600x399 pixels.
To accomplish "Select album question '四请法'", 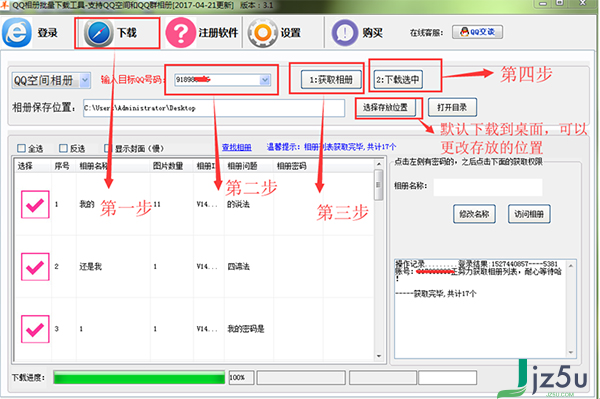I will pos(239,267).
